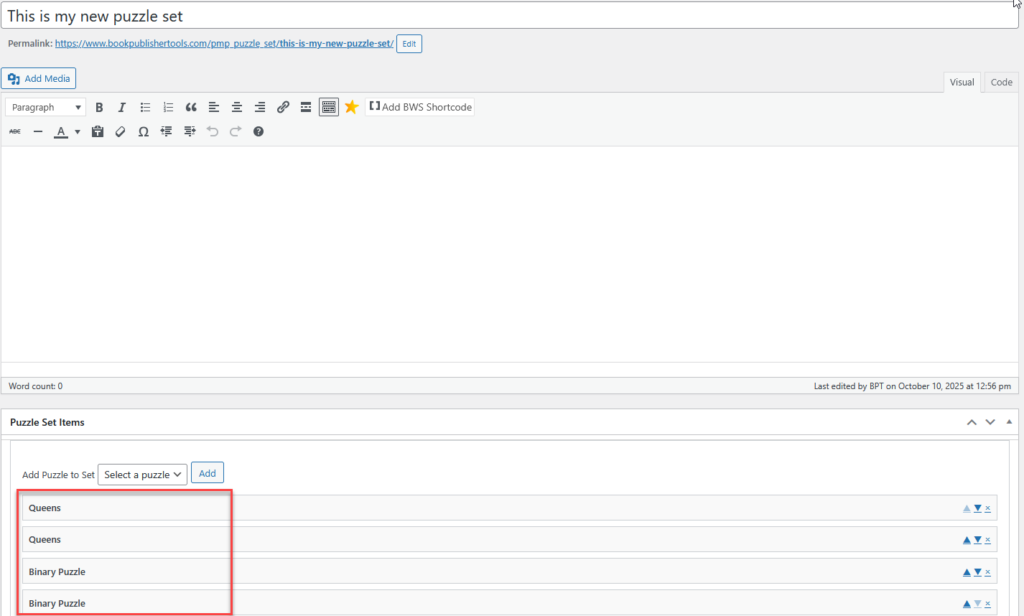Toggle bulleted list formatting
This screenshot has width=1024, height=616.
(145, 107)
